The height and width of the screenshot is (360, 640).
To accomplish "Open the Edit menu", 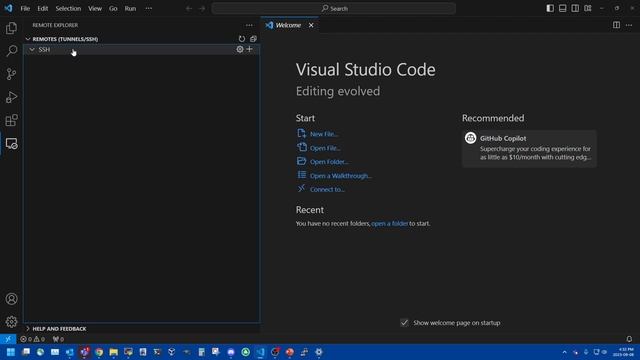I will pos(43,8).
